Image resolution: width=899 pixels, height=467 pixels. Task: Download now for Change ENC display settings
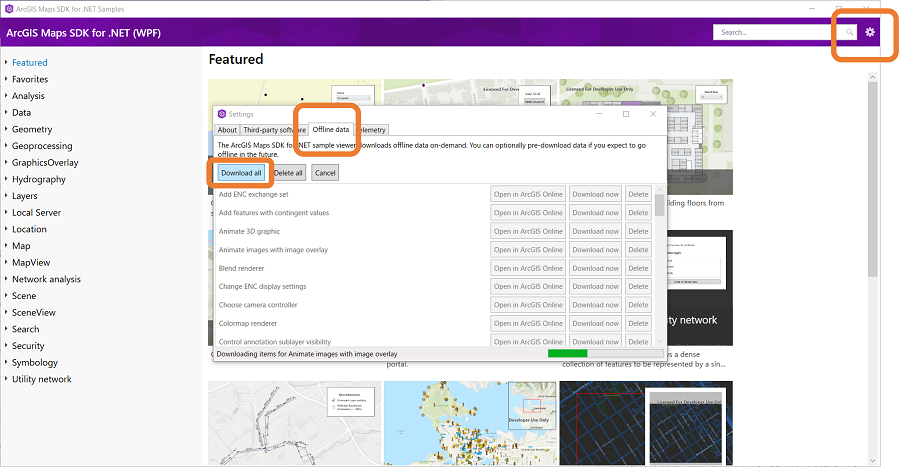coord(595,287)
